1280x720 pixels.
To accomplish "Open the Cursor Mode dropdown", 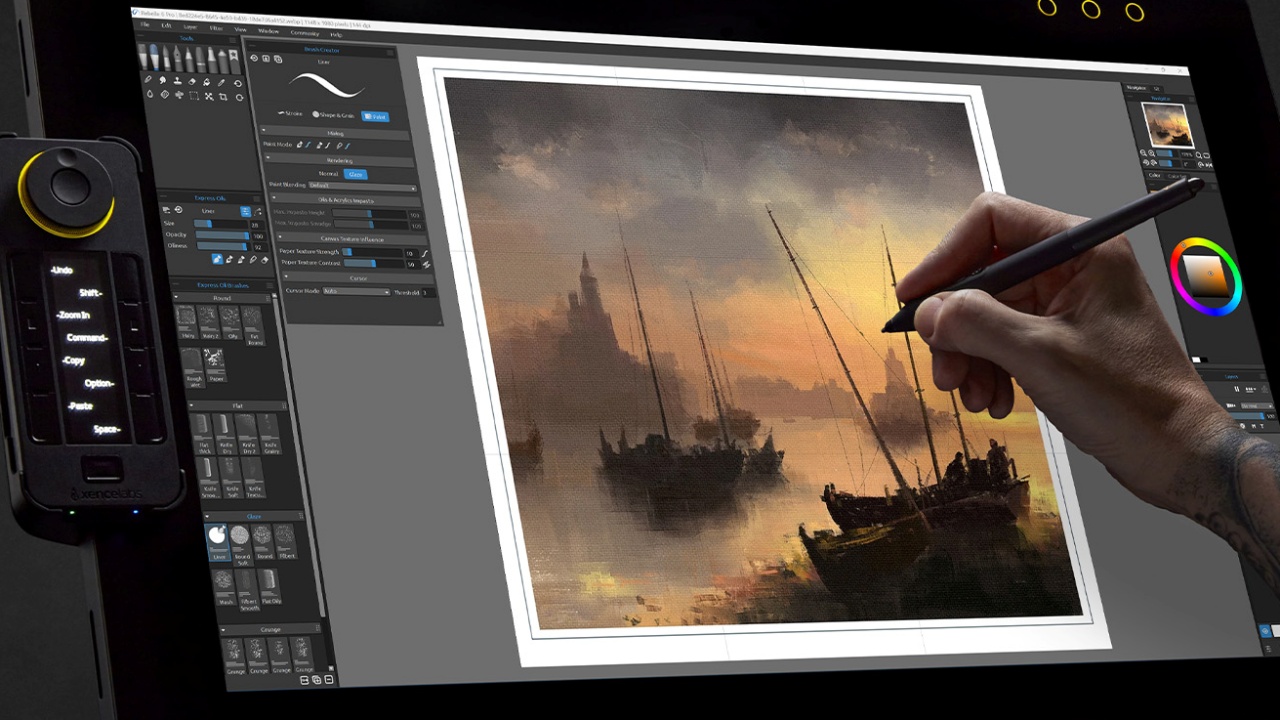I will [355, 291].
